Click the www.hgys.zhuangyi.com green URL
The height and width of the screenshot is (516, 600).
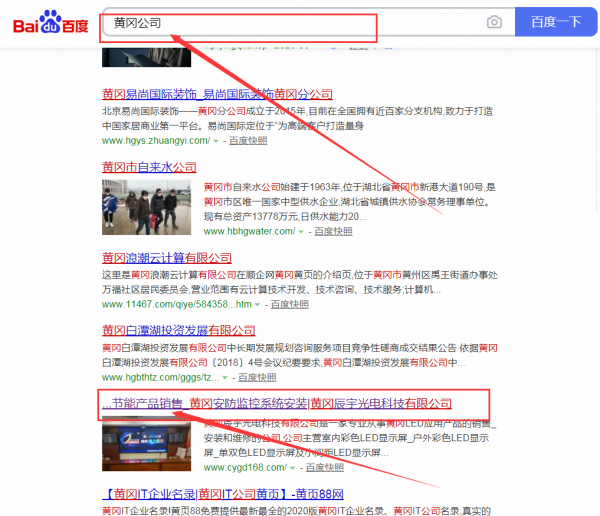click(x=155, y=141)
